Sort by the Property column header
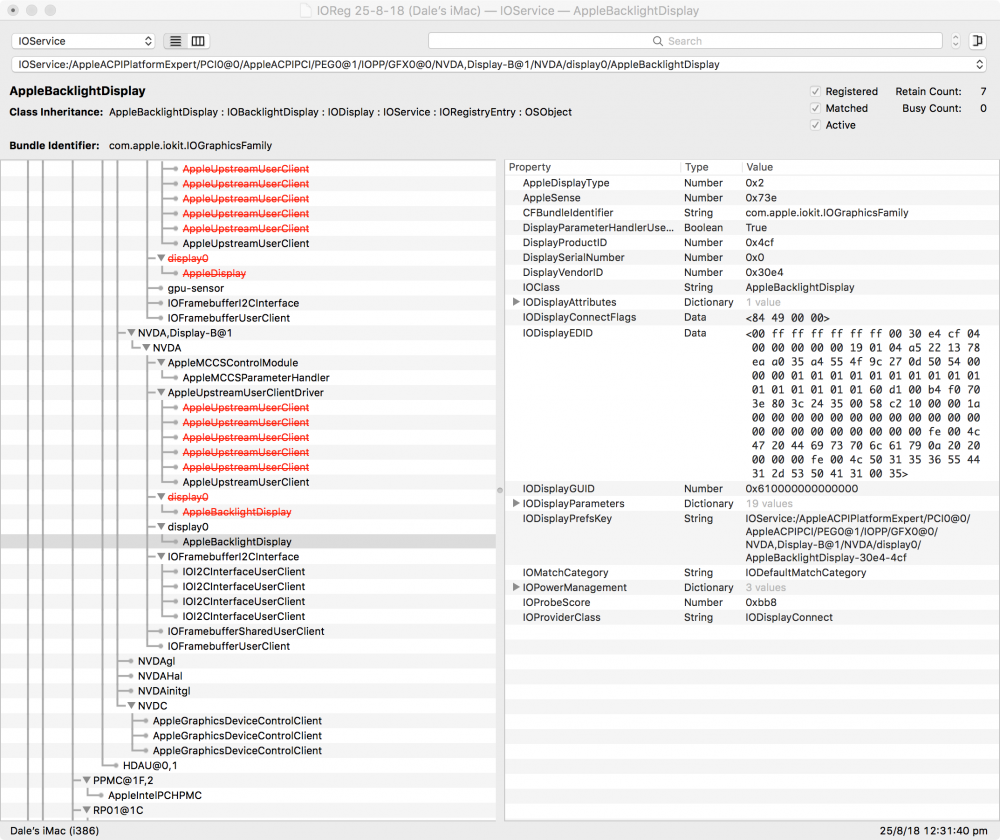This screenshot has width=1000, height=840. 592,167
